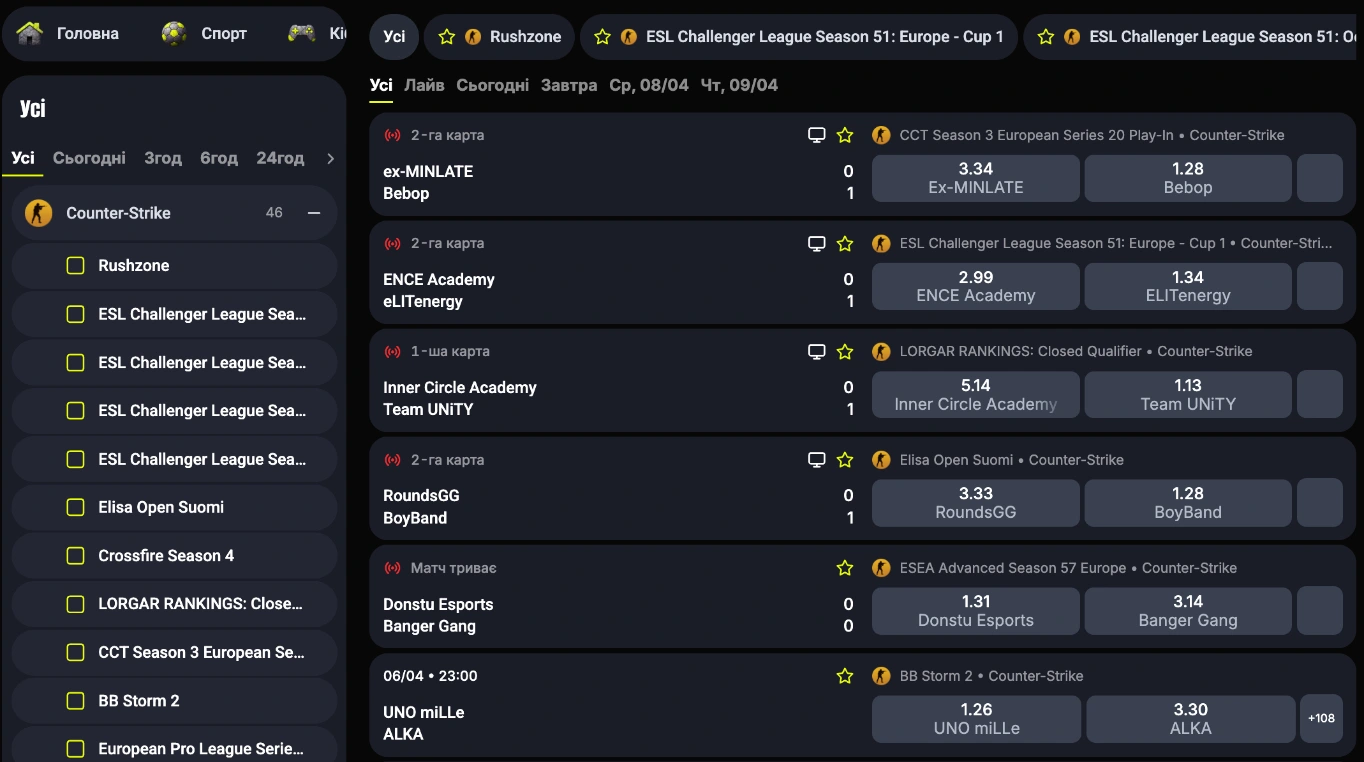The width and height of the screenshot is (1364, 762).
Task: Tick the Elisa Open Suomi checkbox
Action: tap(75, 508)
